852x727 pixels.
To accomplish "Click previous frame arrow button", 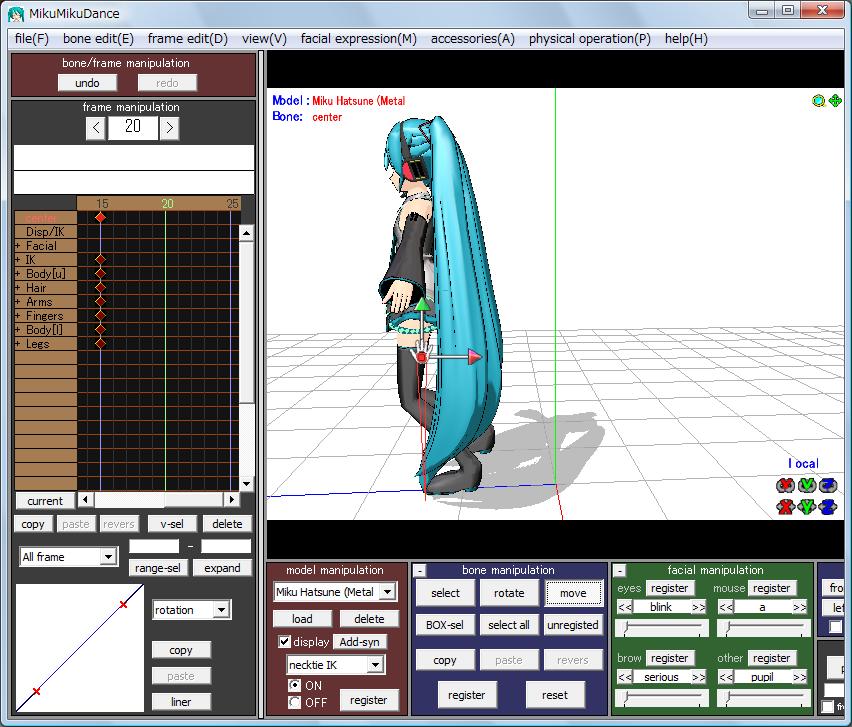I will (x=96, y=128).
